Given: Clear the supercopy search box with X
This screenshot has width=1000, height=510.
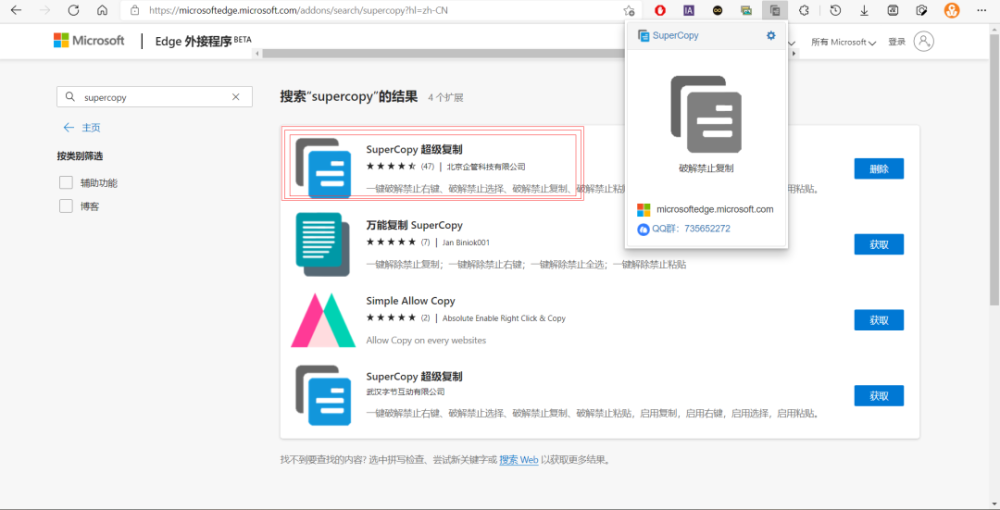Looking at the screenshot, I should coord(235,98).
